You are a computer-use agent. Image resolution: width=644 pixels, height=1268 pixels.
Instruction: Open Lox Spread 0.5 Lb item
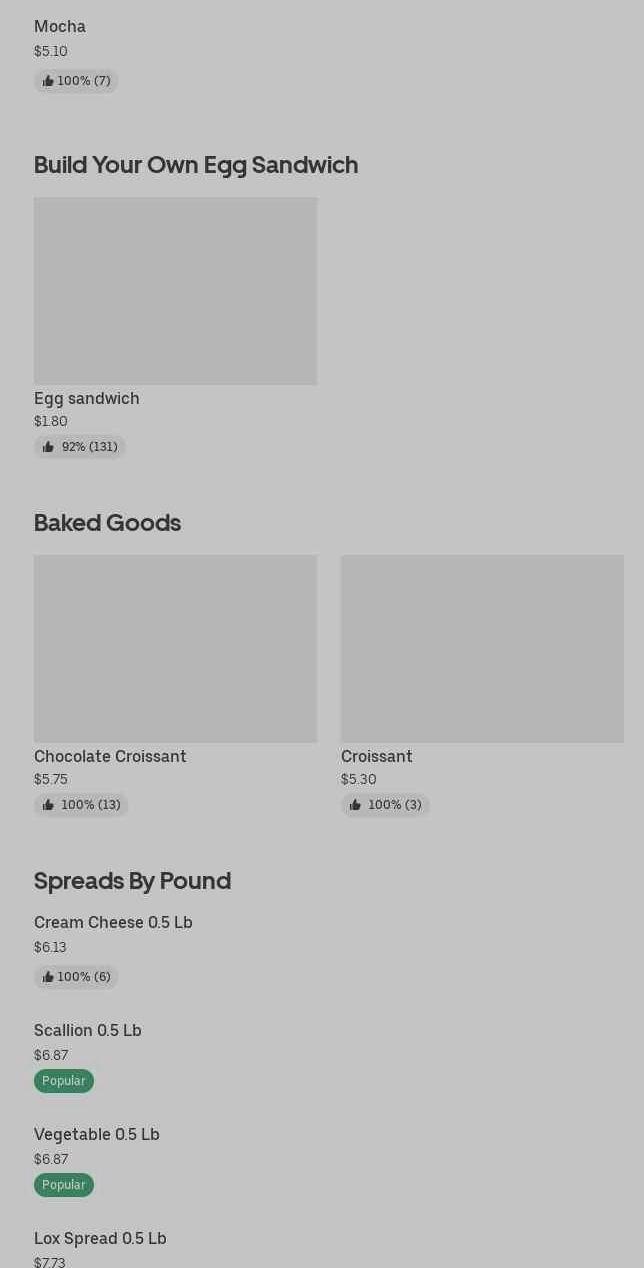coord(100,1239)
